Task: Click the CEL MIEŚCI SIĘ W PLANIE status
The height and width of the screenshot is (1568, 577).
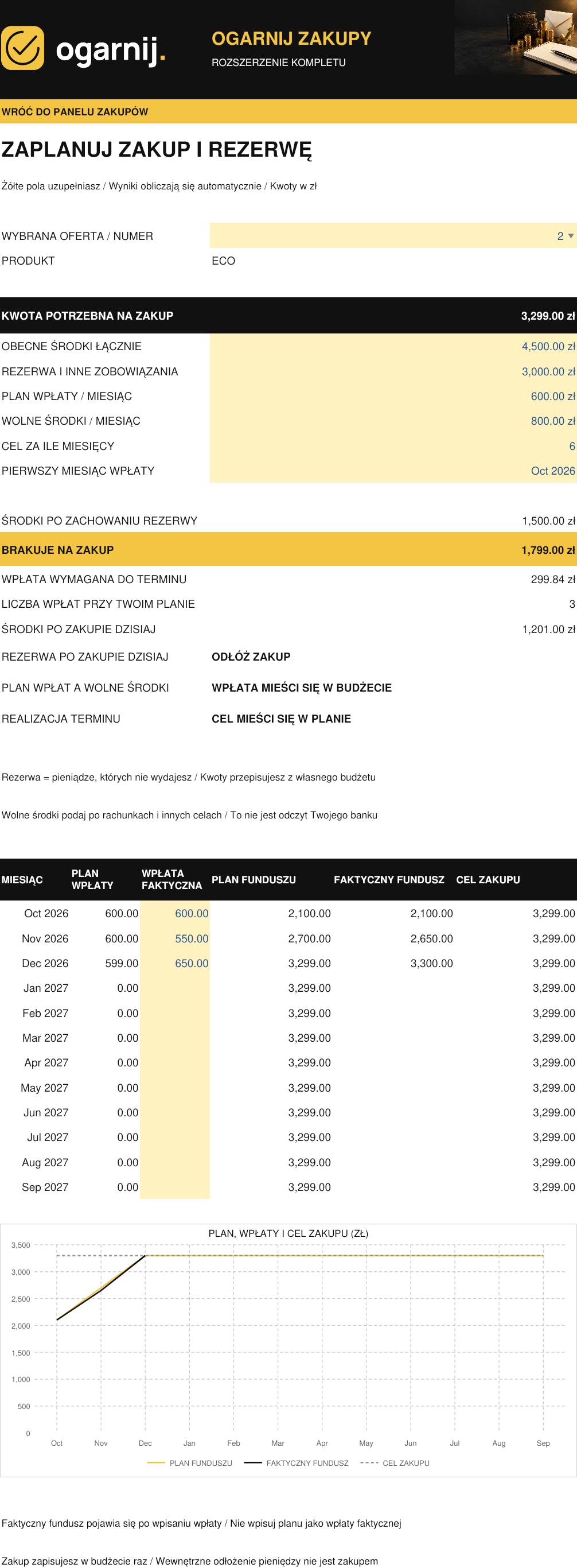Action: pos(282,719)
